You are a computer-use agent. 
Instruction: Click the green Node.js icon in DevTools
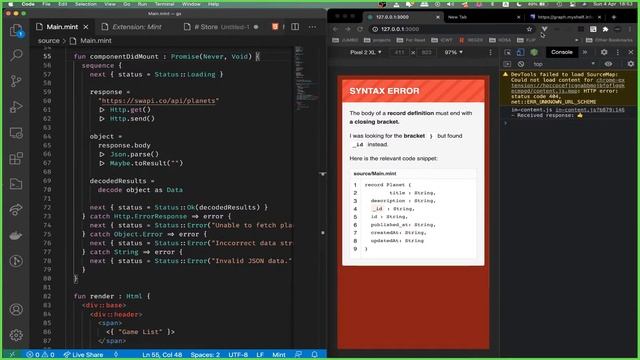coord(534,52)
